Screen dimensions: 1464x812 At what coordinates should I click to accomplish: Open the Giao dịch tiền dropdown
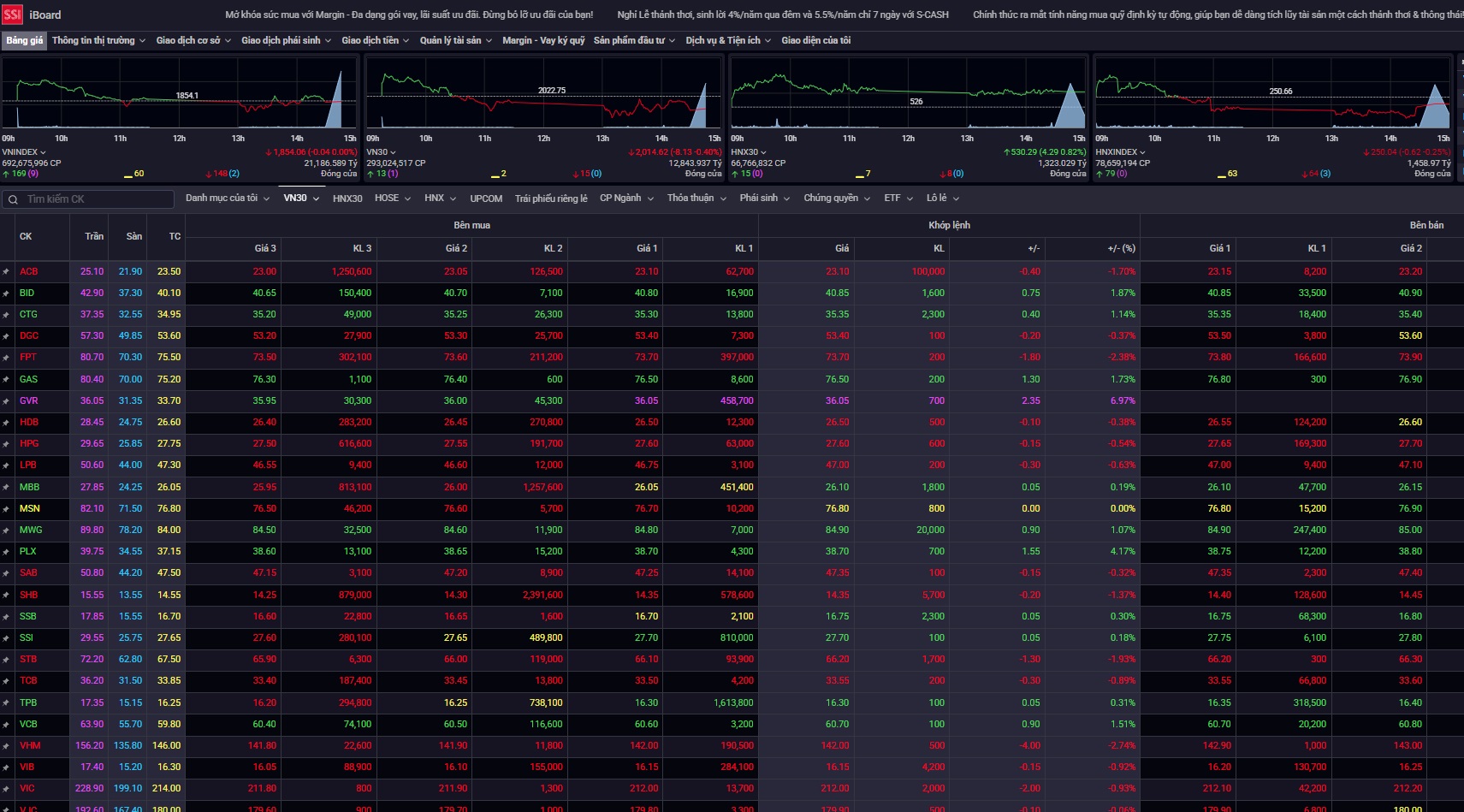[x=375, y=40]
